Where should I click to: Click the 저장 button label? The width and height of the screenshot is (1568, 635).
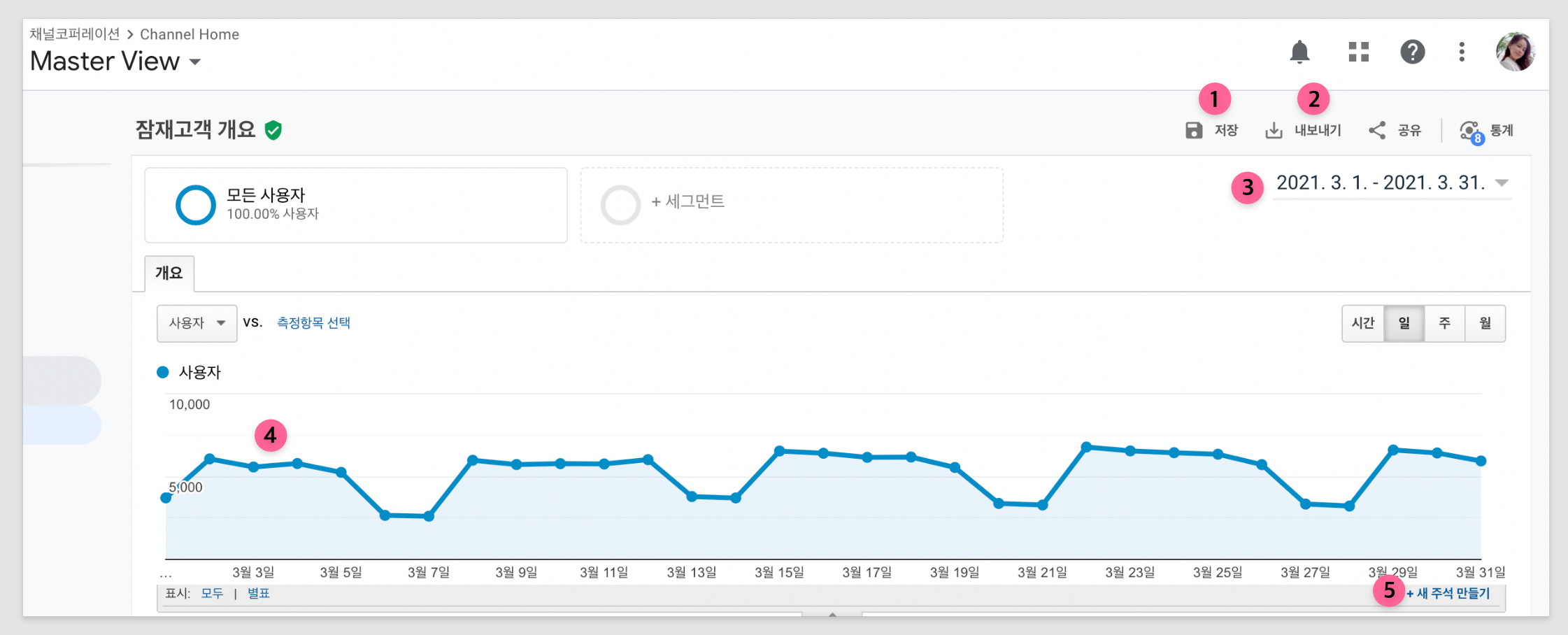click(x=1226, y=131)
